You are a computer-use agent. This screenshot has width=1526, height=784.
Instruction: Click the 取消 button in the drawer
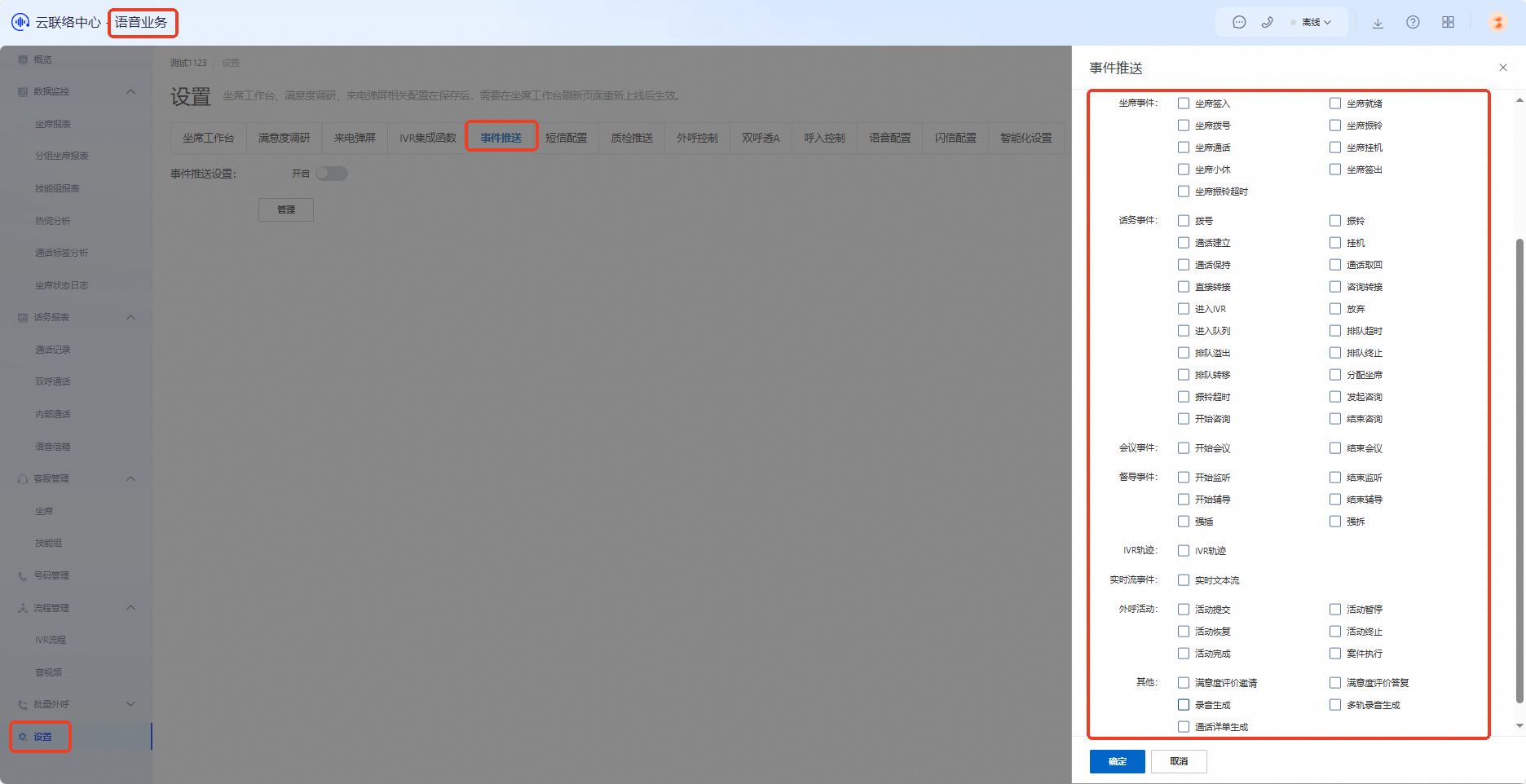[1179, 761]
